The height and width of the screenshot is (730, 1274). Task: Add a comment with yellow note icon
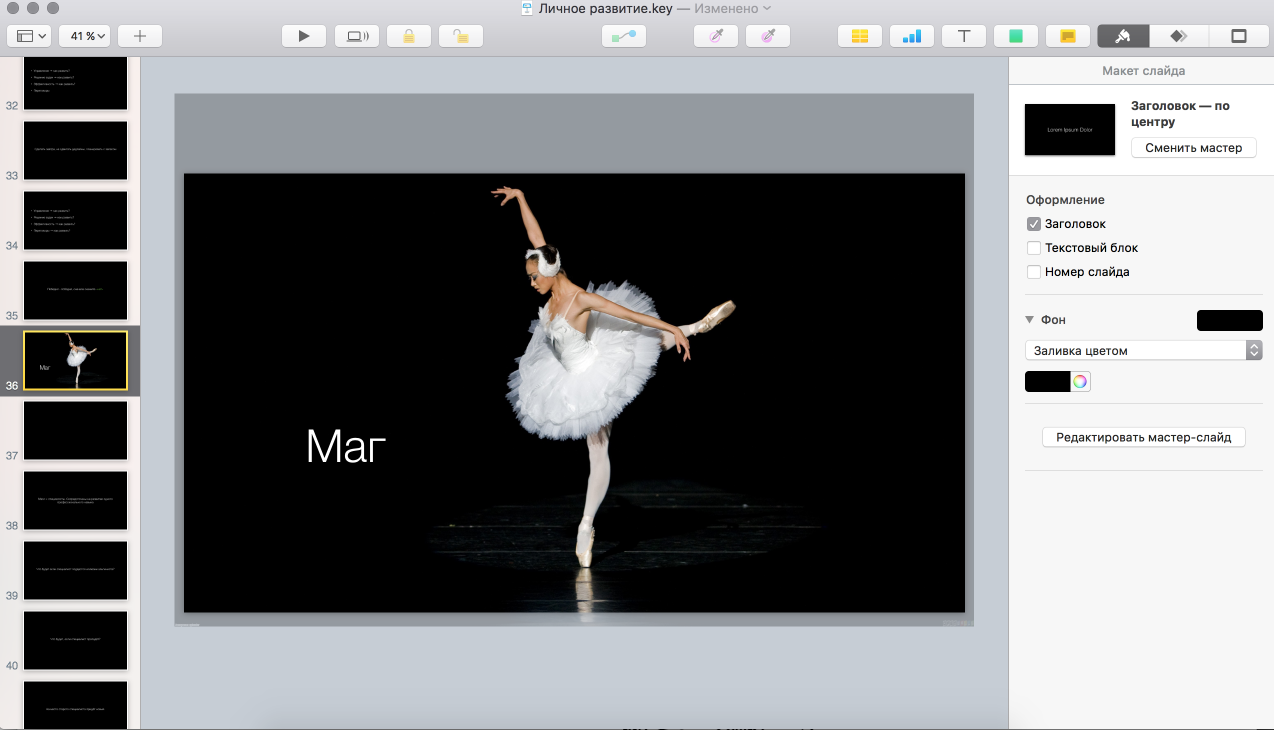click(1068, 36)
